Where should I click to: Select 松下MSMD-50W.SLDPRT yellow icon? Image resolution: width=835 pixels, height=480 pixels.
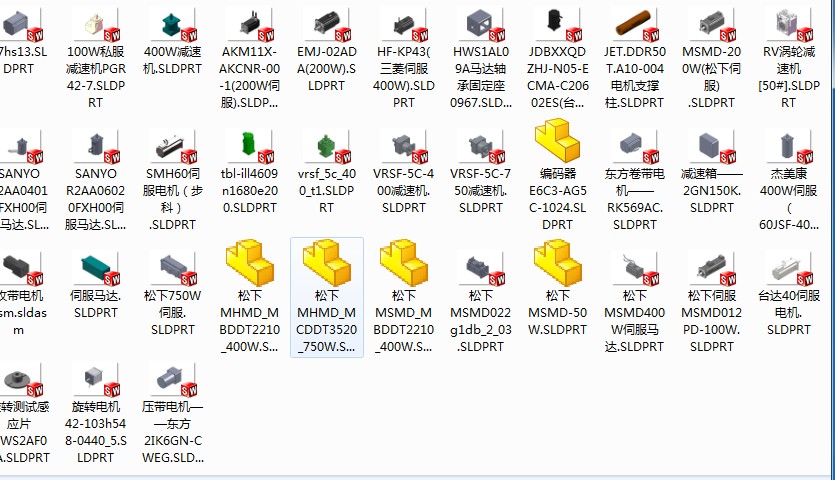[558, 263]
